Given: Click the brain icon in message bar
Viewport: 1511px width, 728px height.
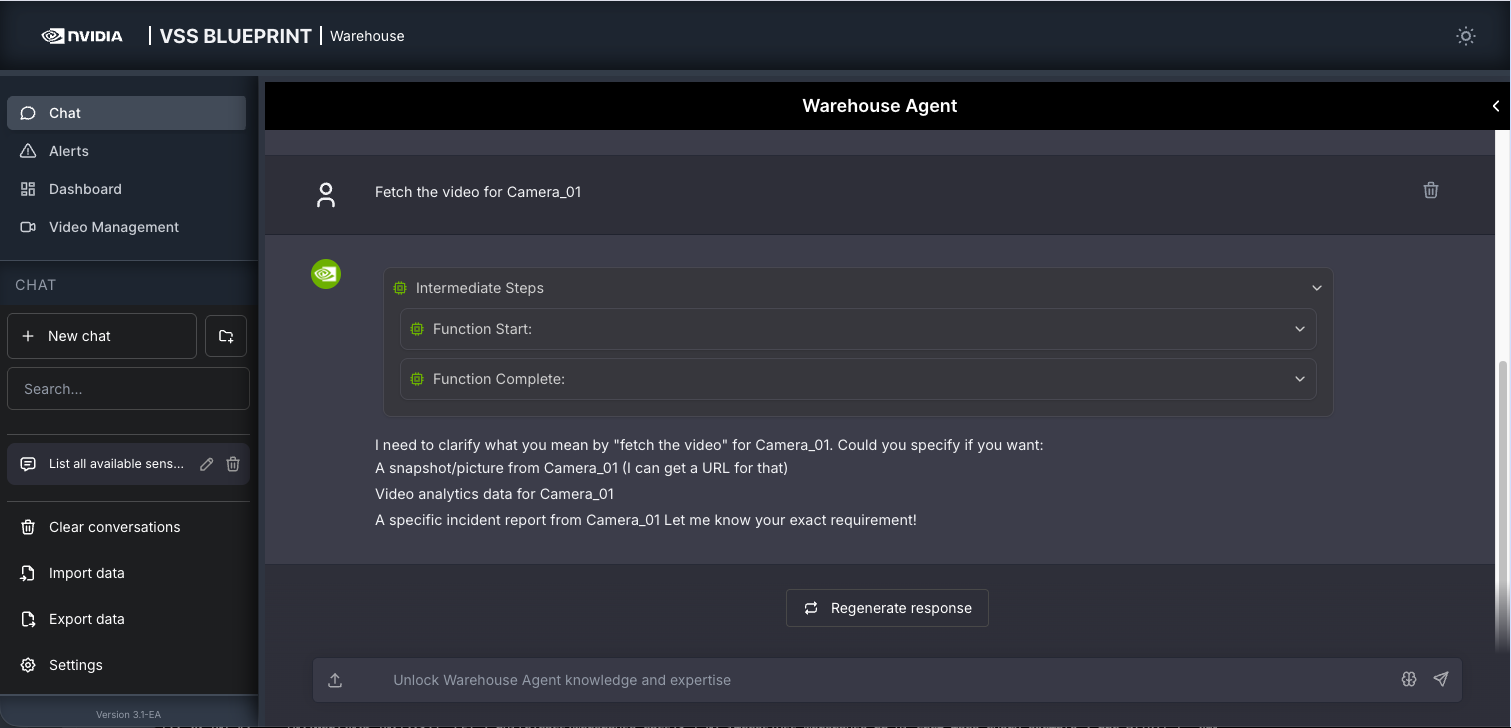Looking at the screenshot, I should (1409, 679).
